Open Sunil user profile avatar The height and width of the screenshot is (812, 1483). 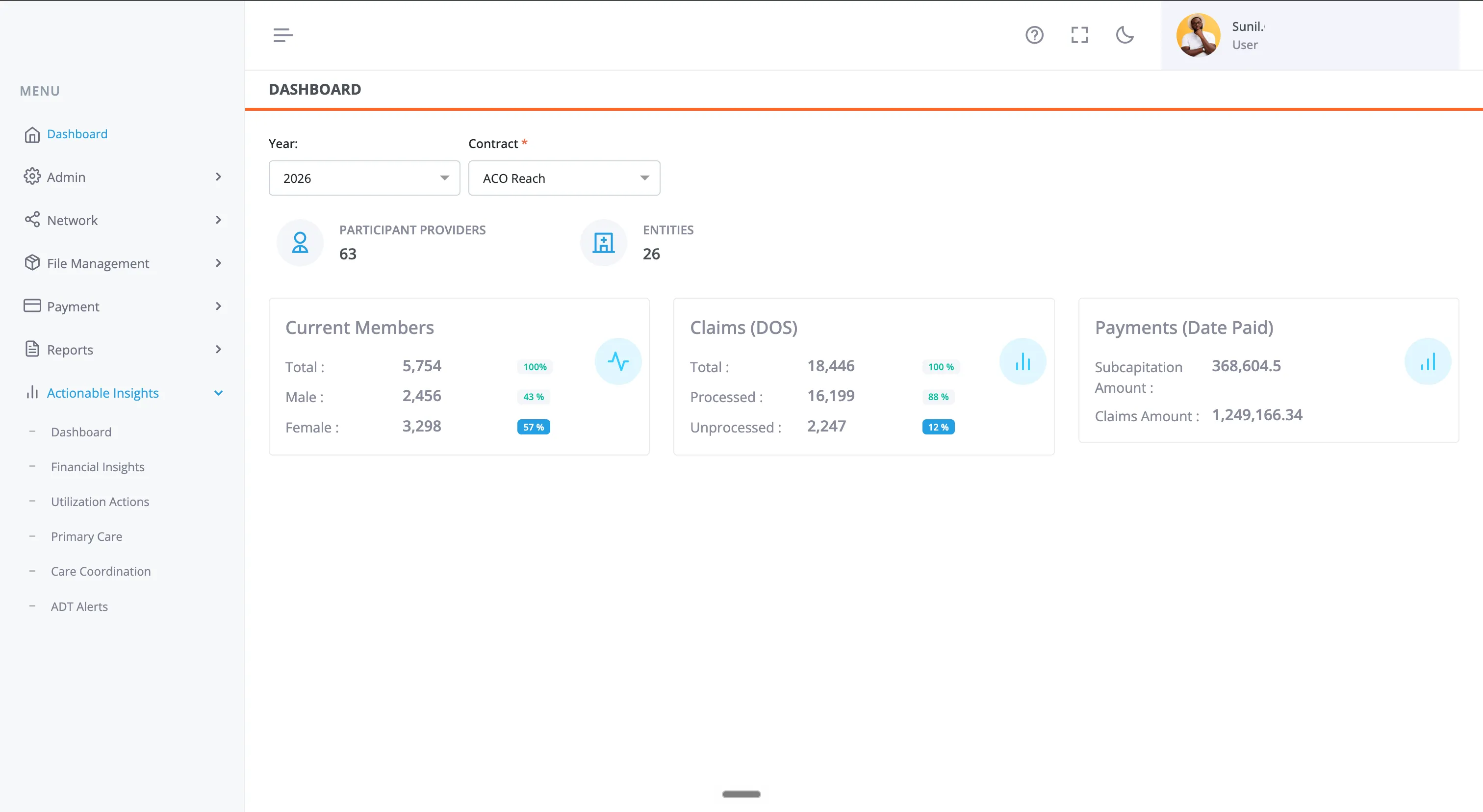pos(1198,35)
